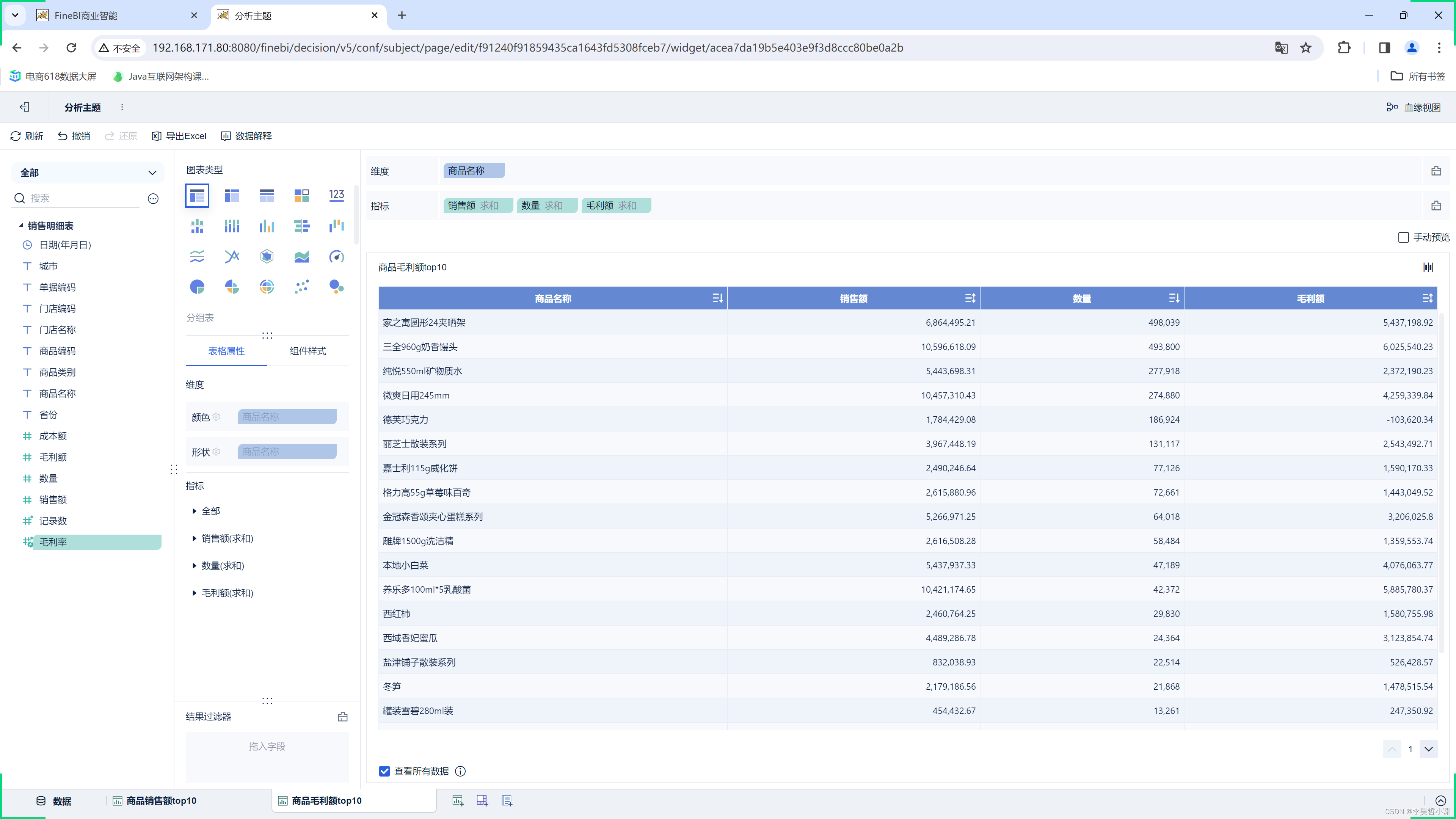Select the pie chart type

click(x=197, y=287)
